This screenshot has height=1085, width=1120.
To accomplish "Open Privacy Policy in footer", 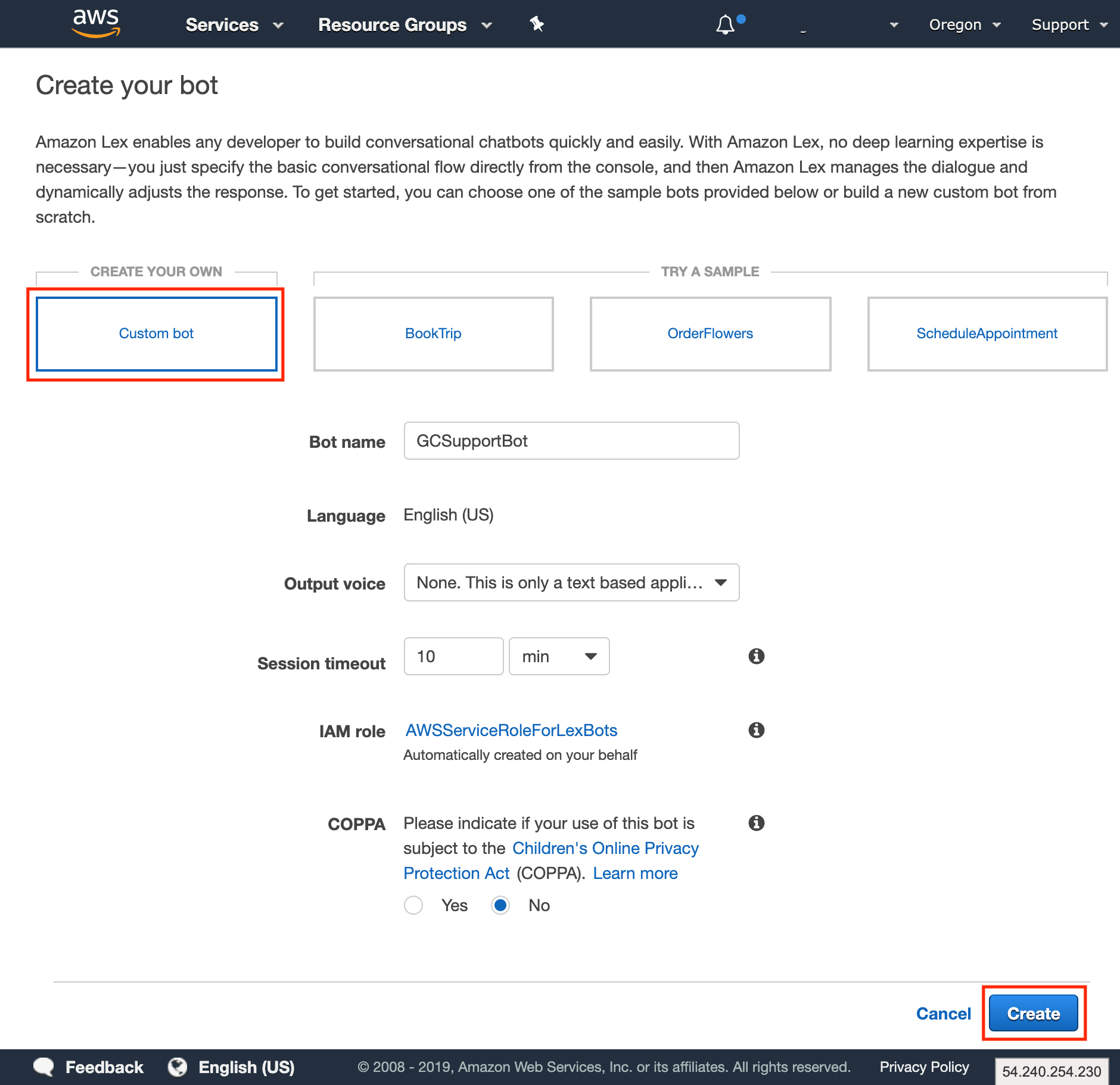I will pyautogui.click(x=925, y=1067).
